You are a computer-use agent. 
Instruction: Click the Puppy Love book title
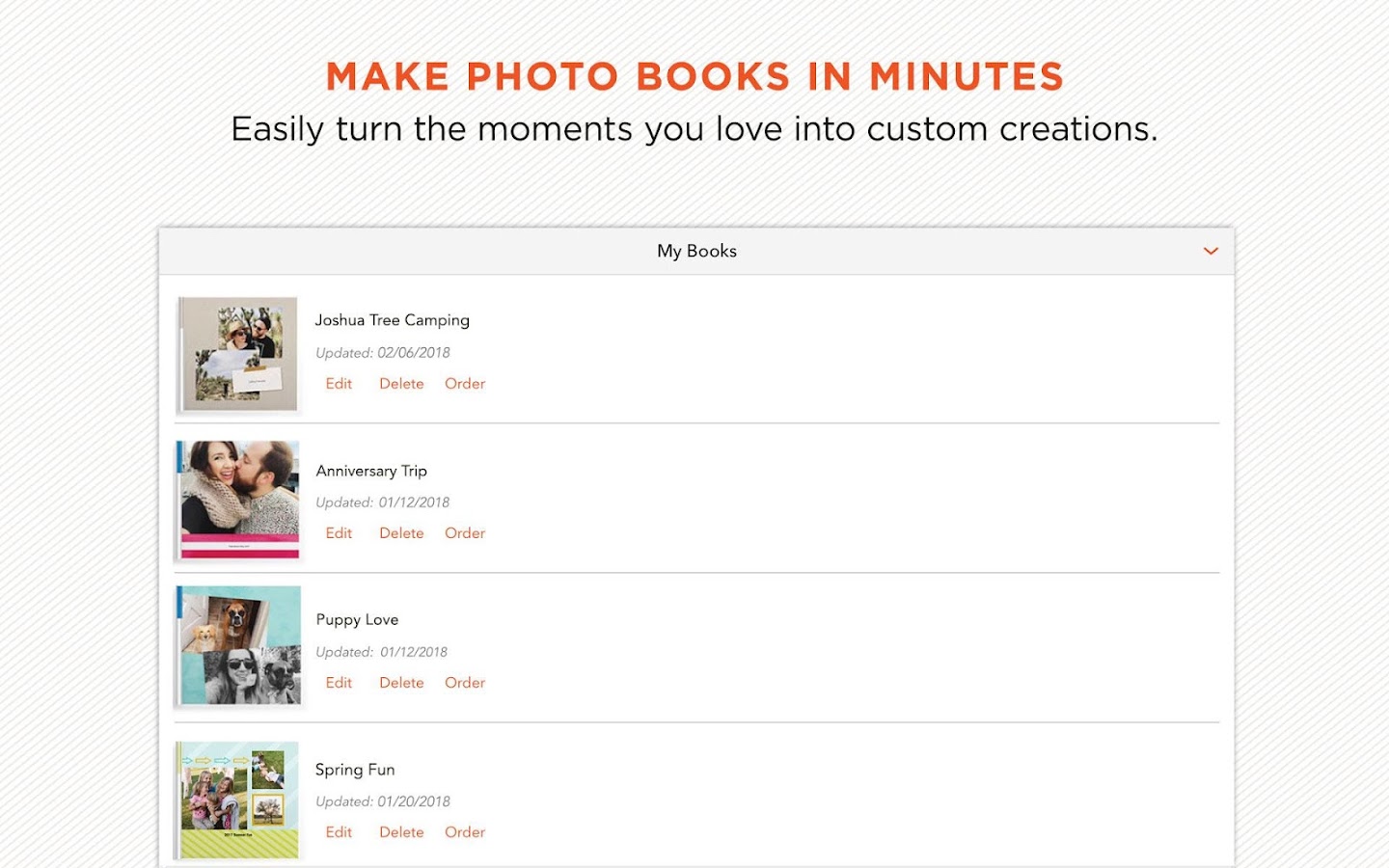(x=357, y=620)
